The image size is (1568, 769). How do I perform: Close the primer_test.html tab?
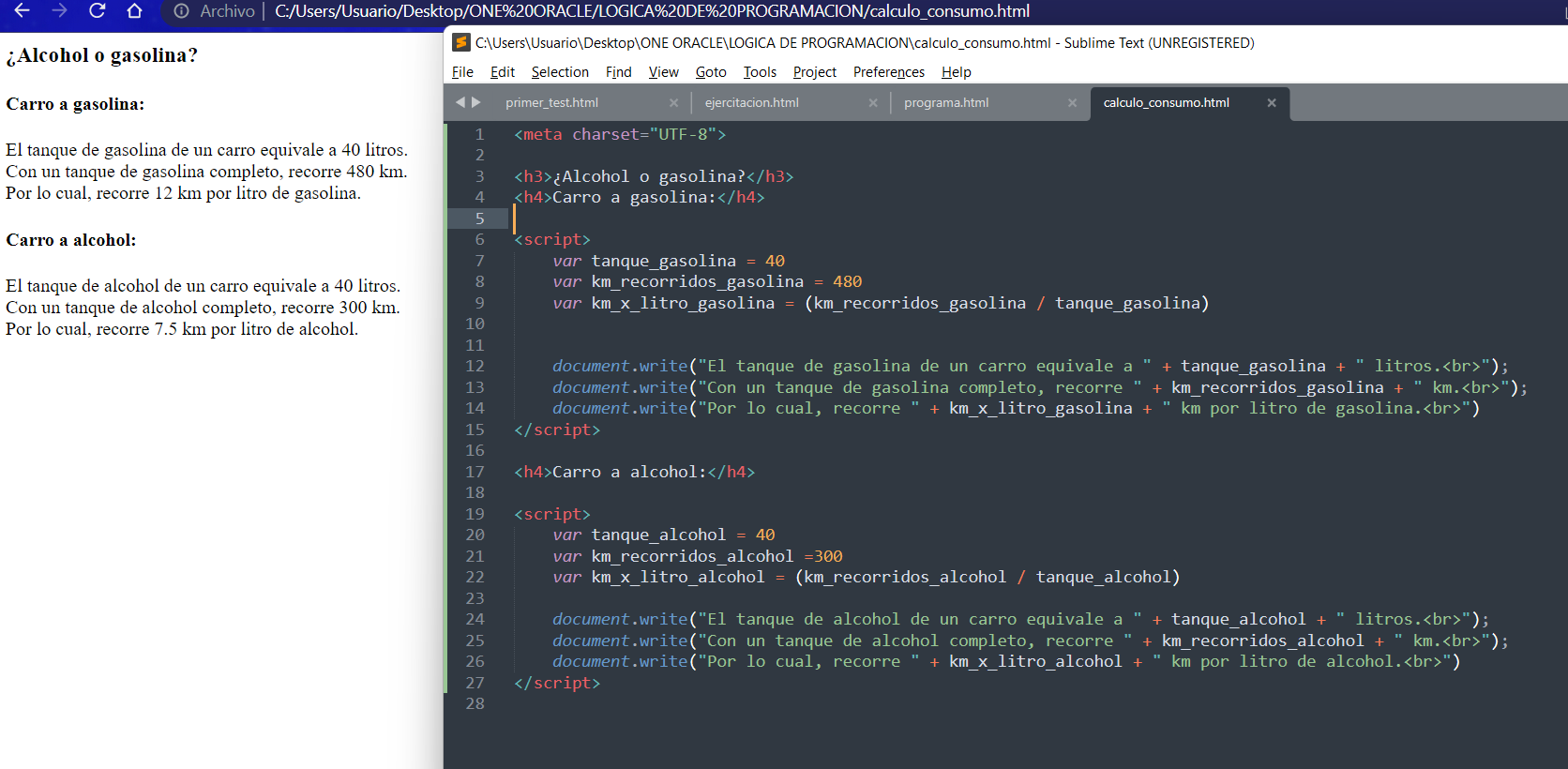click(673, 103)
